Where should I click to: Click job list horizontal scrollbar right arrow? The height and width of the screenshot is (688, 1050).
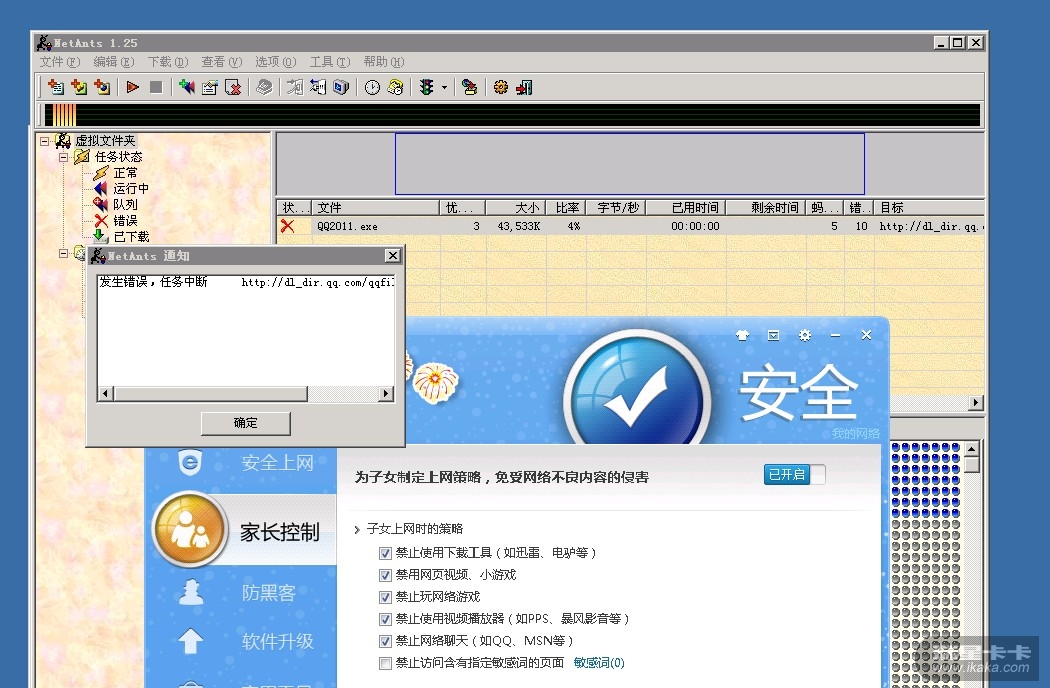pyautogui.click(x=976, y=403)
